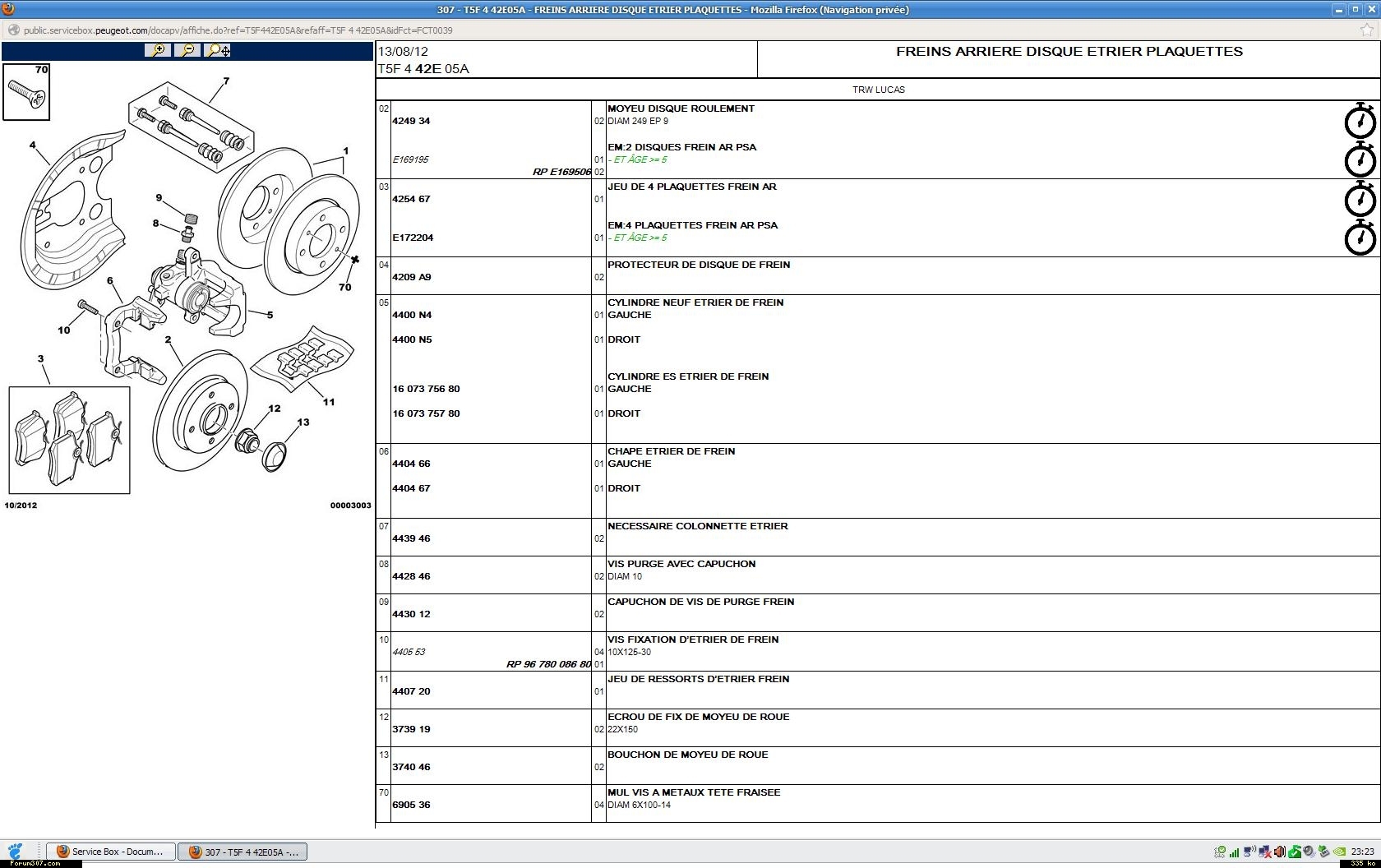Bookmark page with the star icon

coord(1368,30)
